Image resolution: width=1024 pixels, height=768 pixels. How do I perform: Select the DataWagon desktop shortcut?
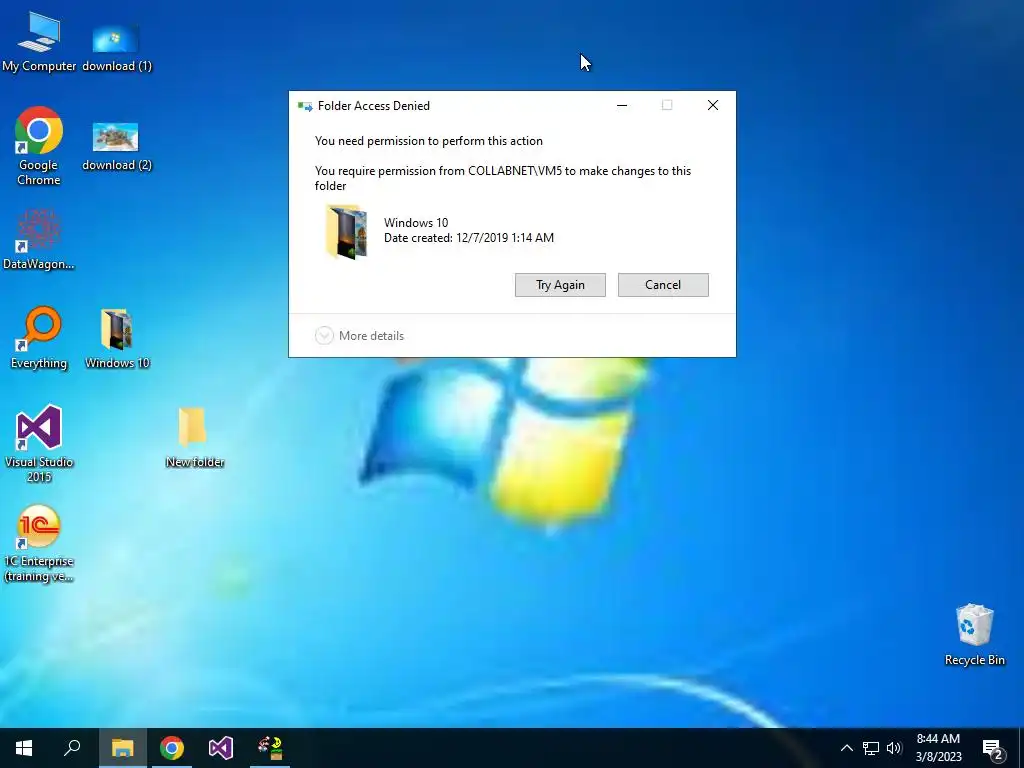(x=39, y=239)
